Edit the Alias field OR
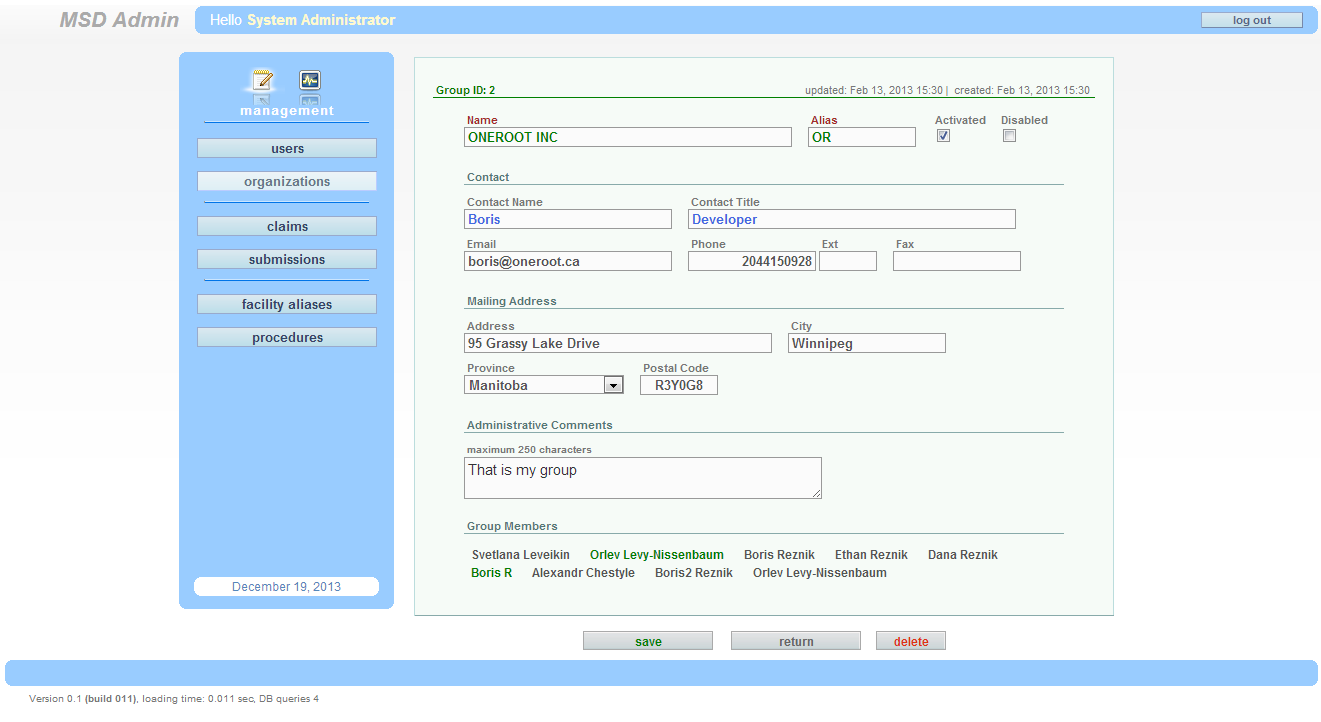The height and width of the screenshot is (722, 1321). (862, 137)
